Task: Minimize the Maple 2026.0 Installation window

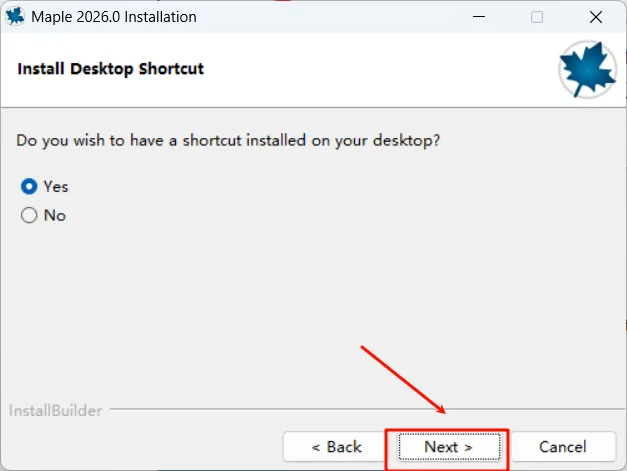Action: [x=479, y=17]
